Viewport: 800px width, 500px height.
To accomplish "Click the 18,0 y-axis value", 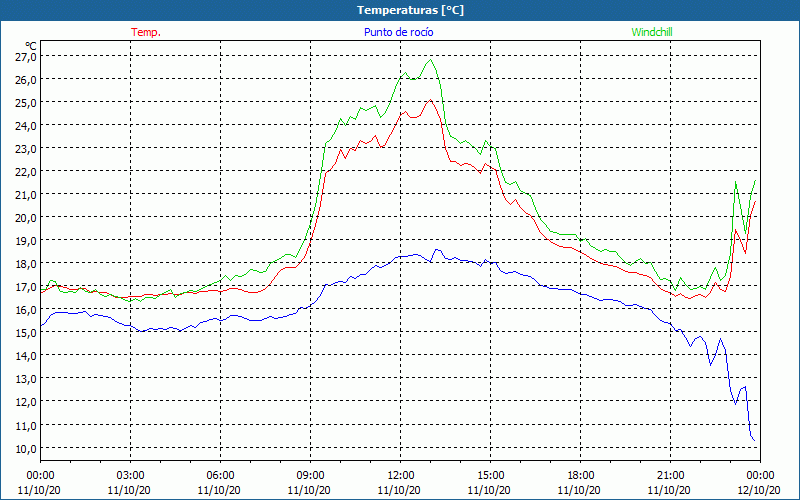I will point(26,264).
